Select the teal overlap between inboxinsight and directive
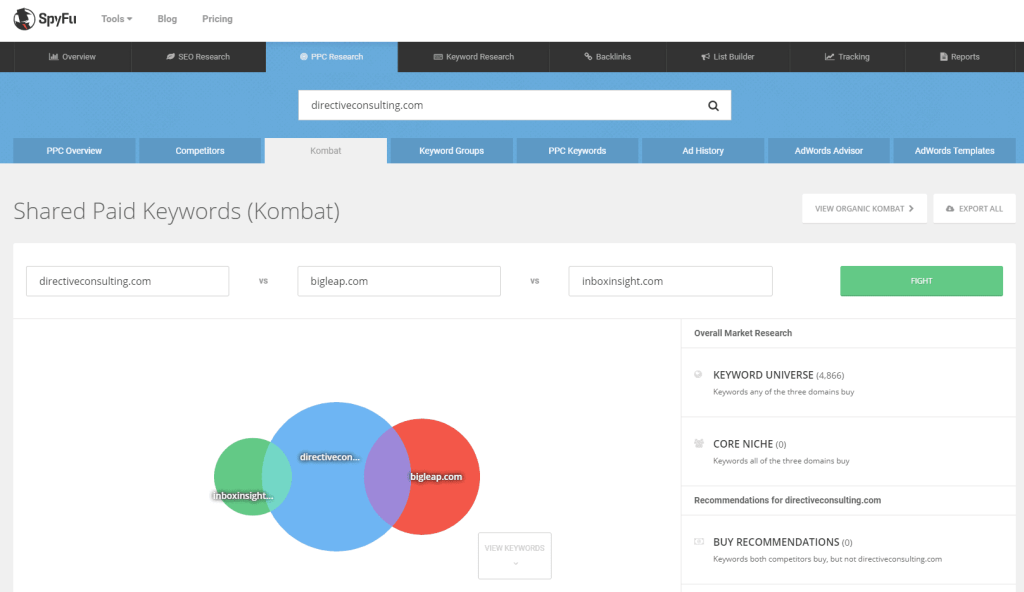1024x592 pixels. pos(277,476)
